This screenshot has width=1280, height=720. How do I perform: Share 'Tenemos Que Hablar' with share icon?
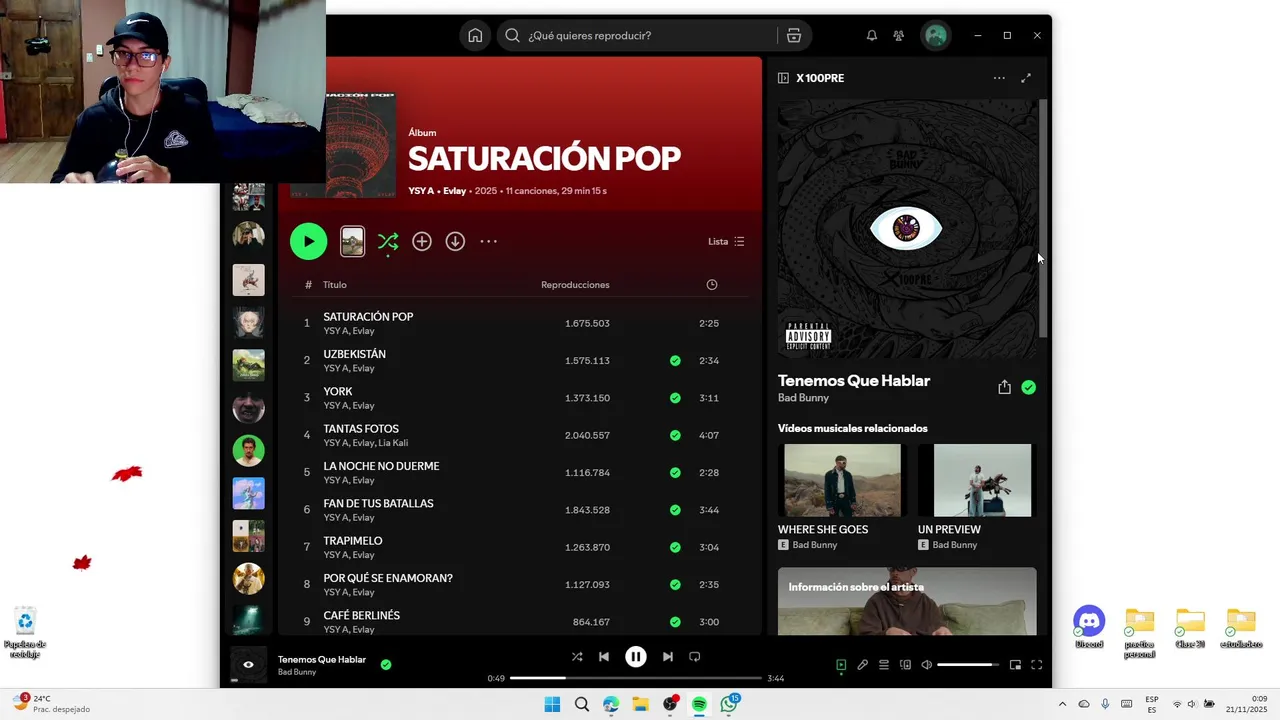(1004, 387)
